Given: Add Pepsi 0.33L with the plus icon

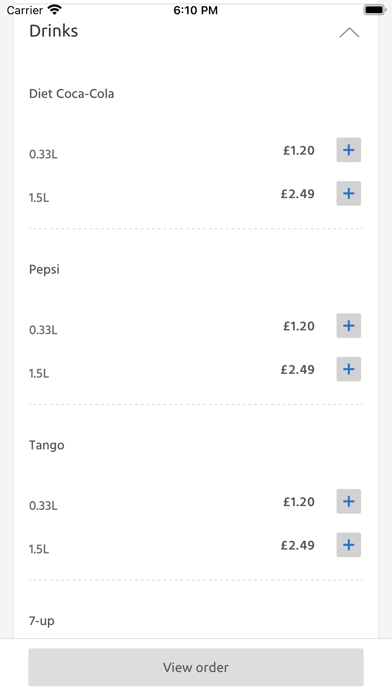Looking at the screenshot, I should [348, 326].
